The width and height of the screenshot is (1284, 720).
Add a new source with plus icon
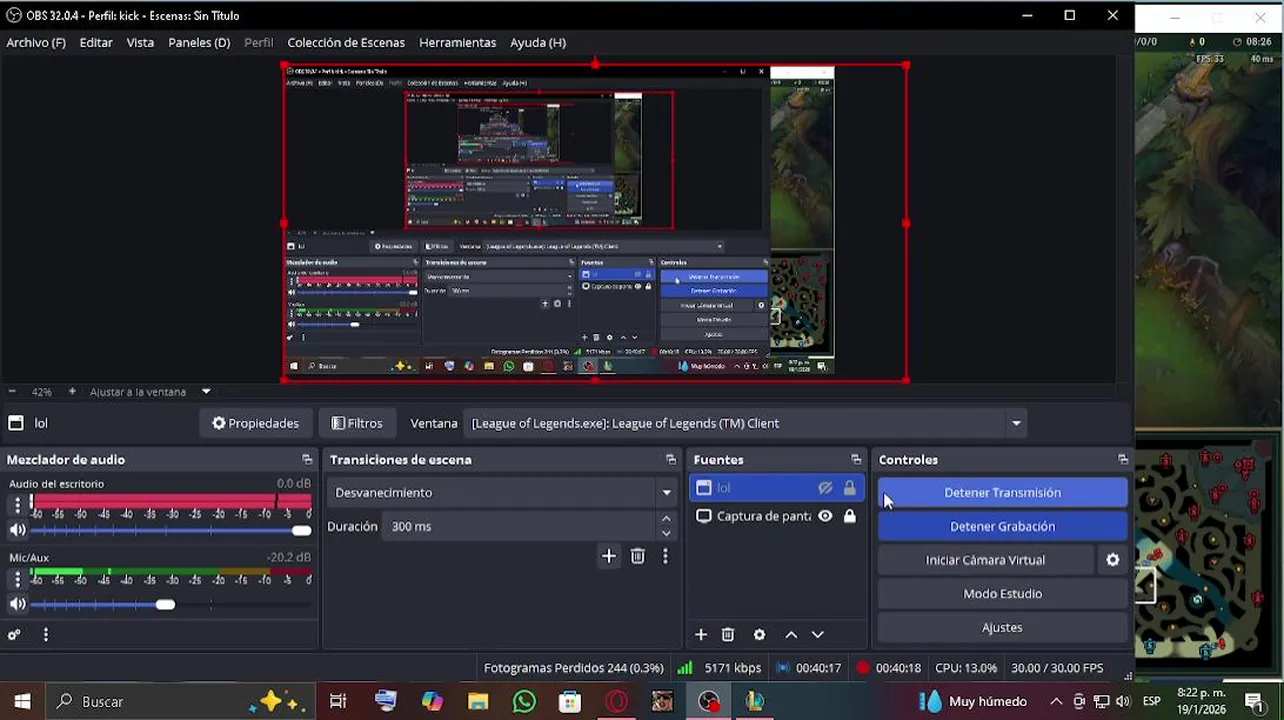(x=701, y=635)
